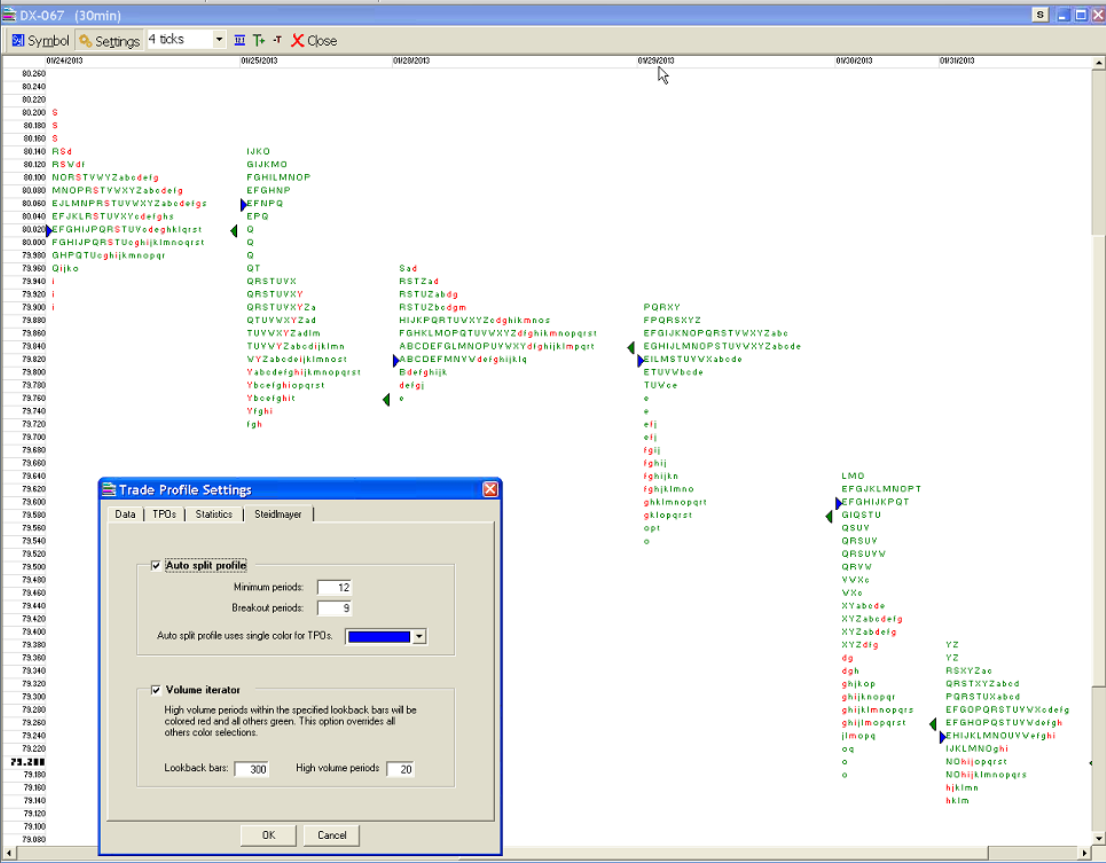Click the 80.260 price label
Viewport: 1106px width, 863px height.
[34, 73]
